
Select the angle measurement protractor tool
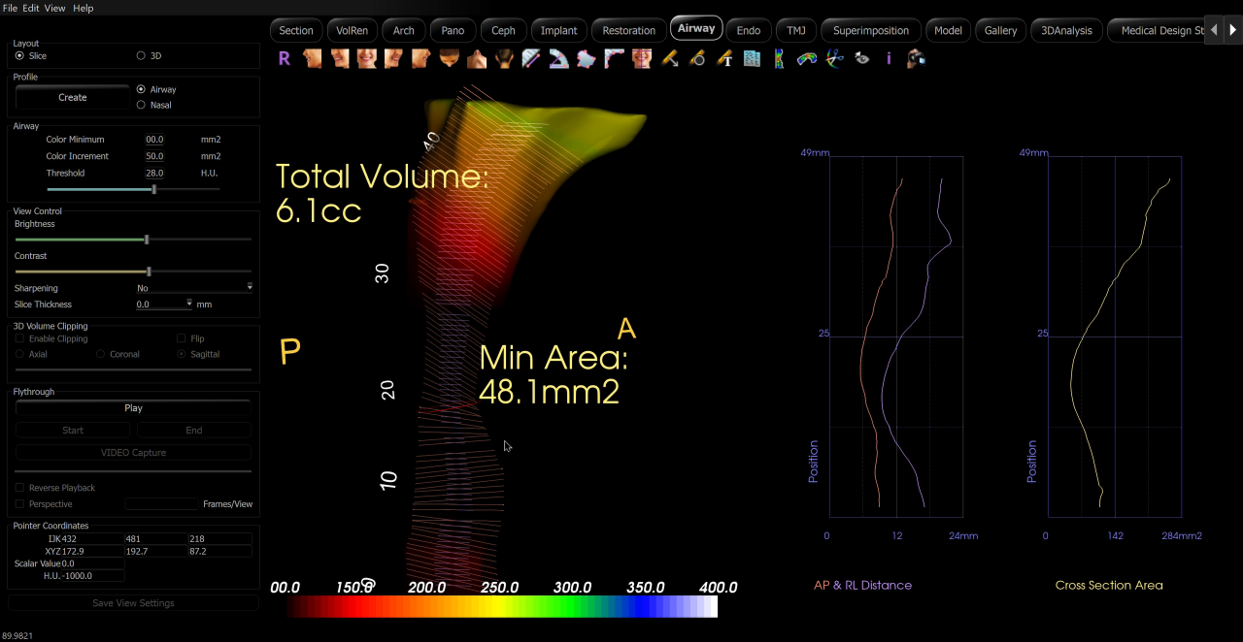click(559, 60)
